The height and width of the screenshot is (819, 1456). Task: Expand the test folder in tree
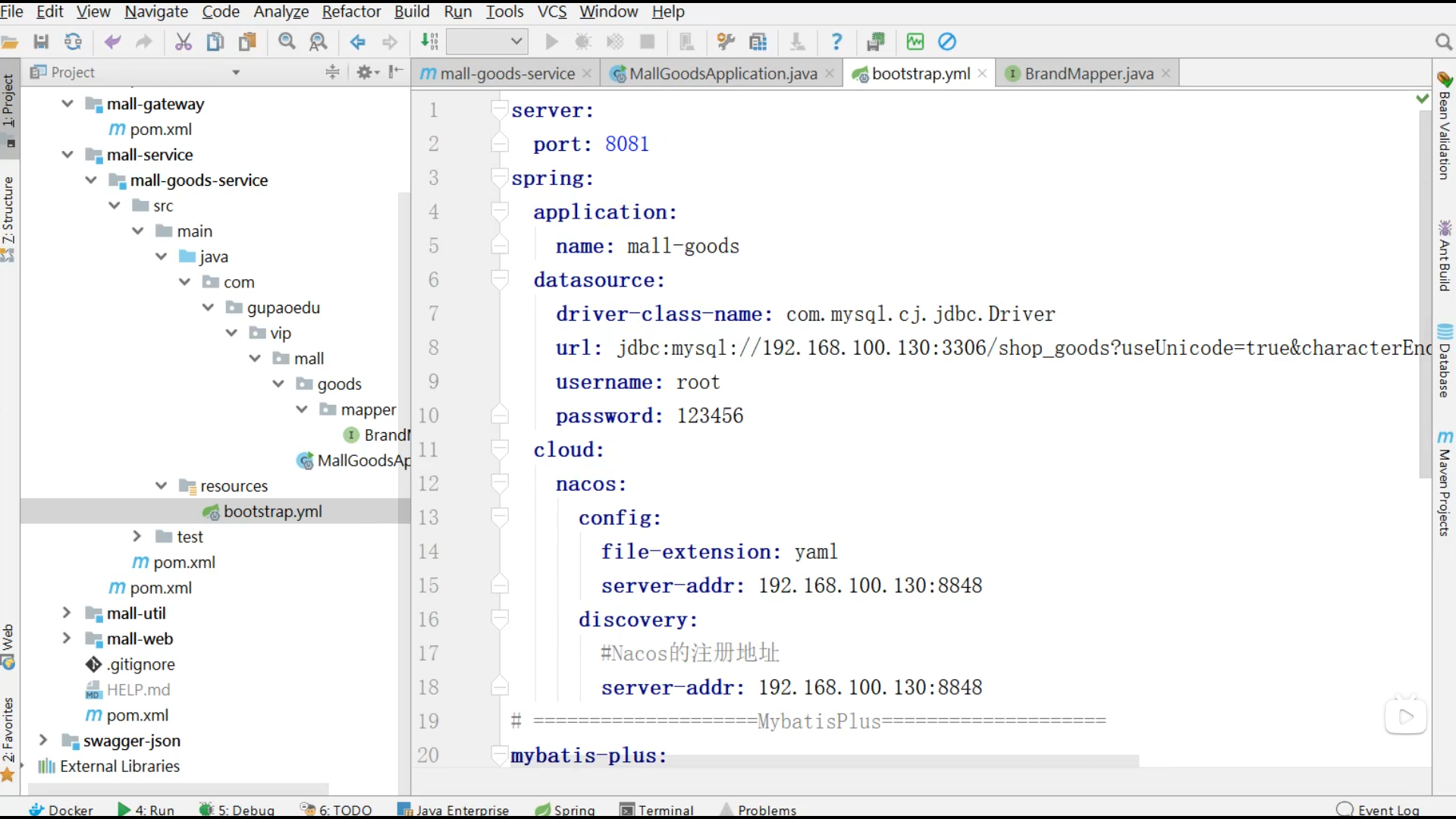pyautogui.click(x=136, y=536)
